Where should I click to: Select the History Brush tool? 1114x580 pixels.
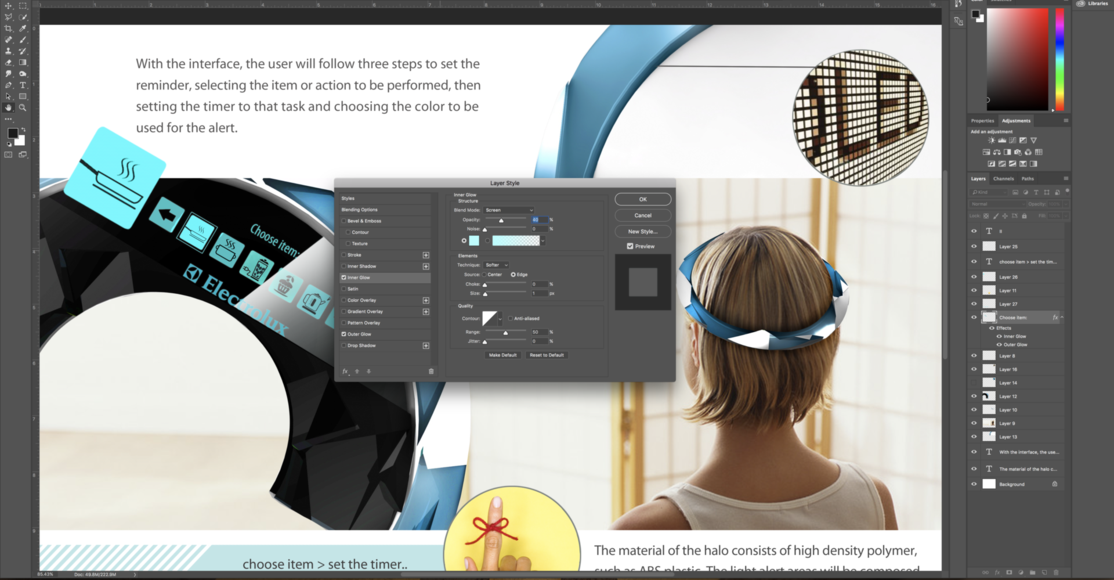tap(23, 51)
